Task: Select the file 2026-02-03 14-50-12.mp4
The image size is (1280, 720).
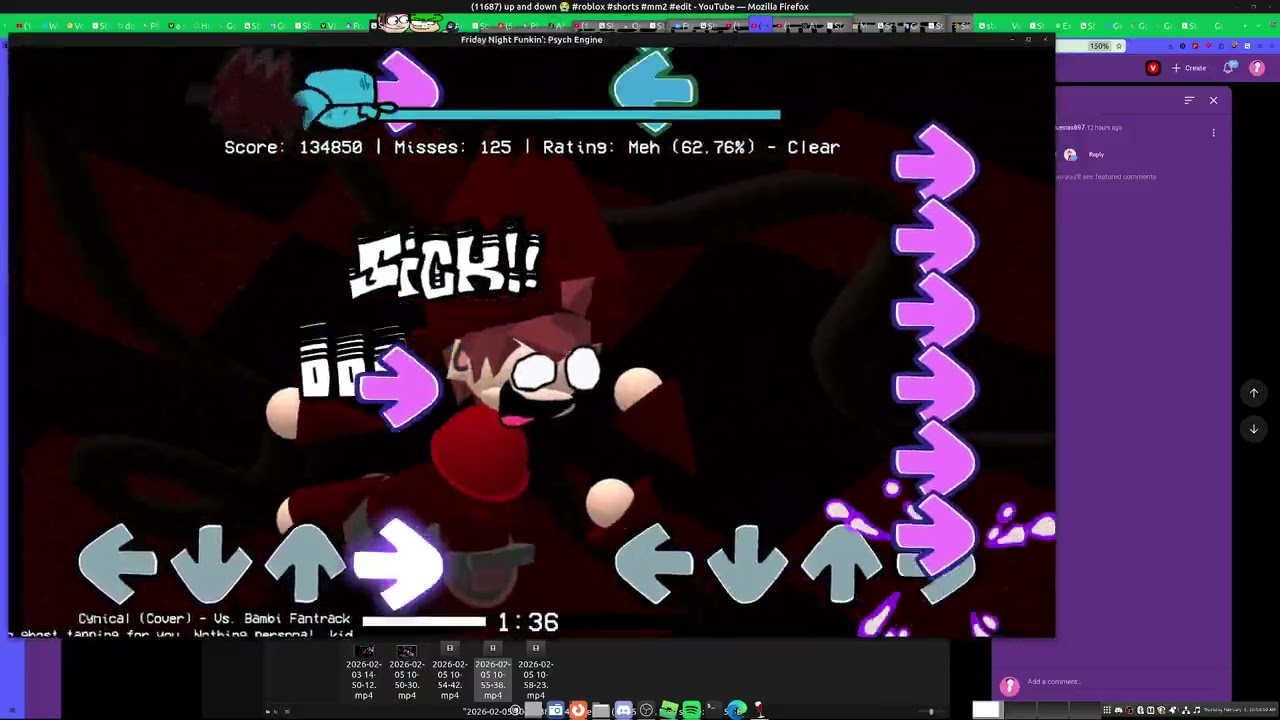Action: 364,673
